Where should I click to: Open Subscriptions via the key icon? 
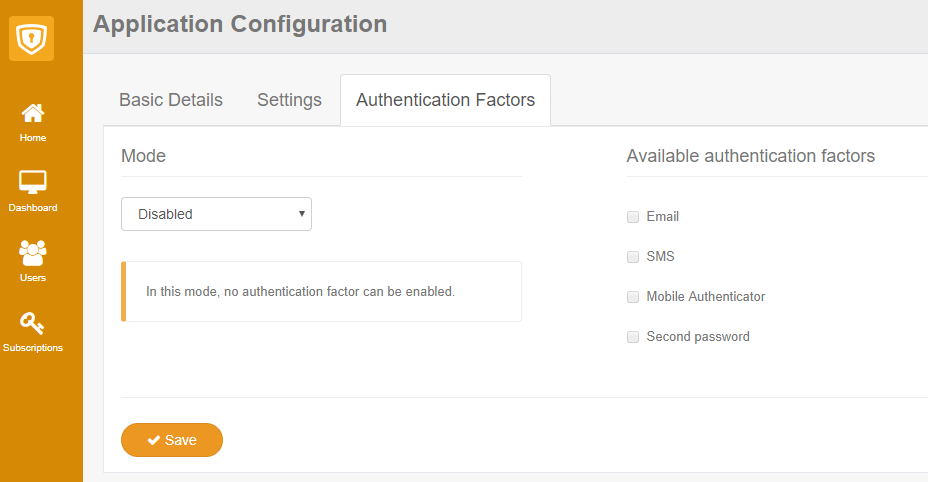point(33,323)
